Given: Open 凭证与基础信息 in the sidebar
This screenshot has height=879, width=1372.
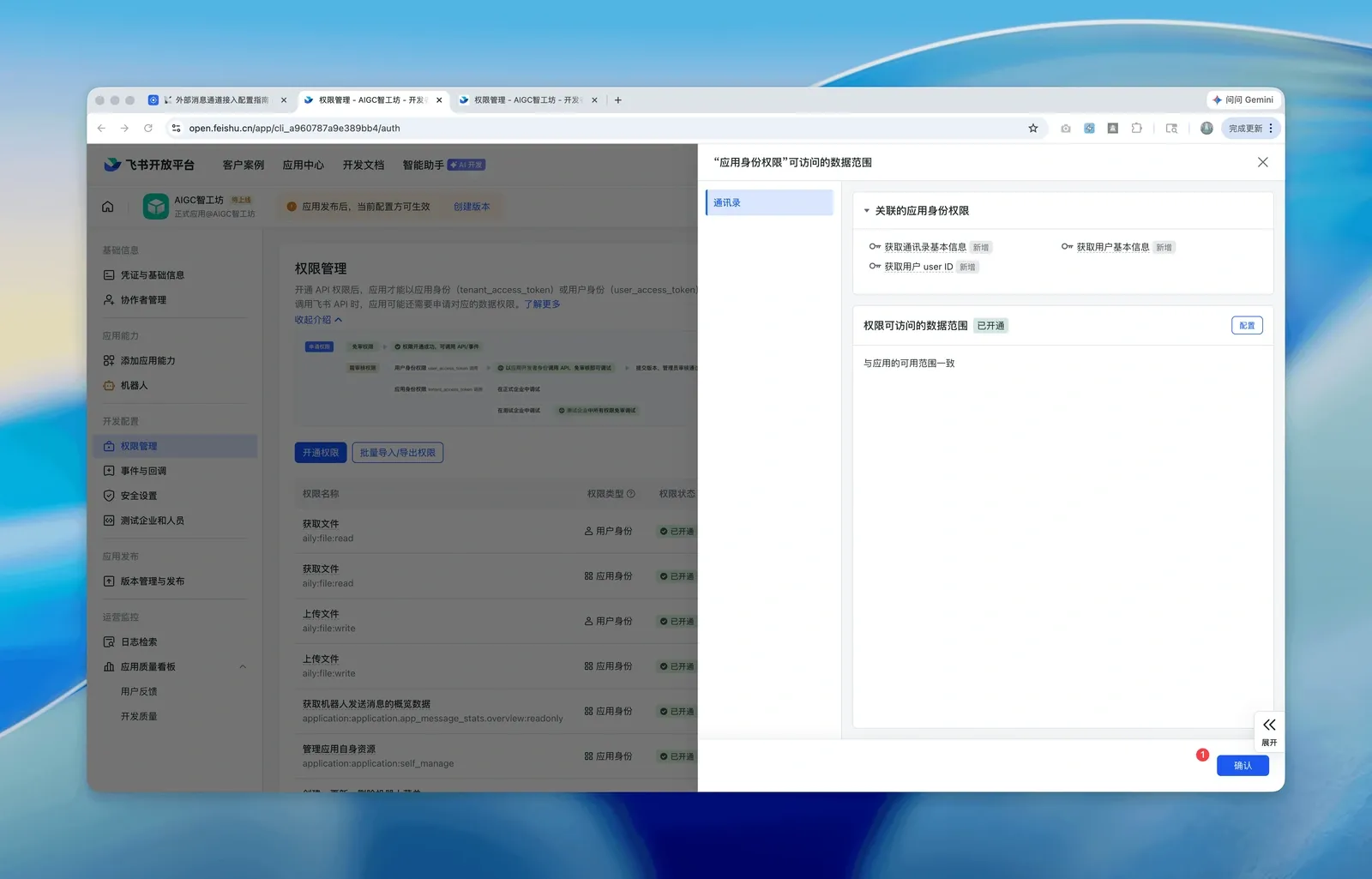Looking at the screenshot, I should coord(153,275).
